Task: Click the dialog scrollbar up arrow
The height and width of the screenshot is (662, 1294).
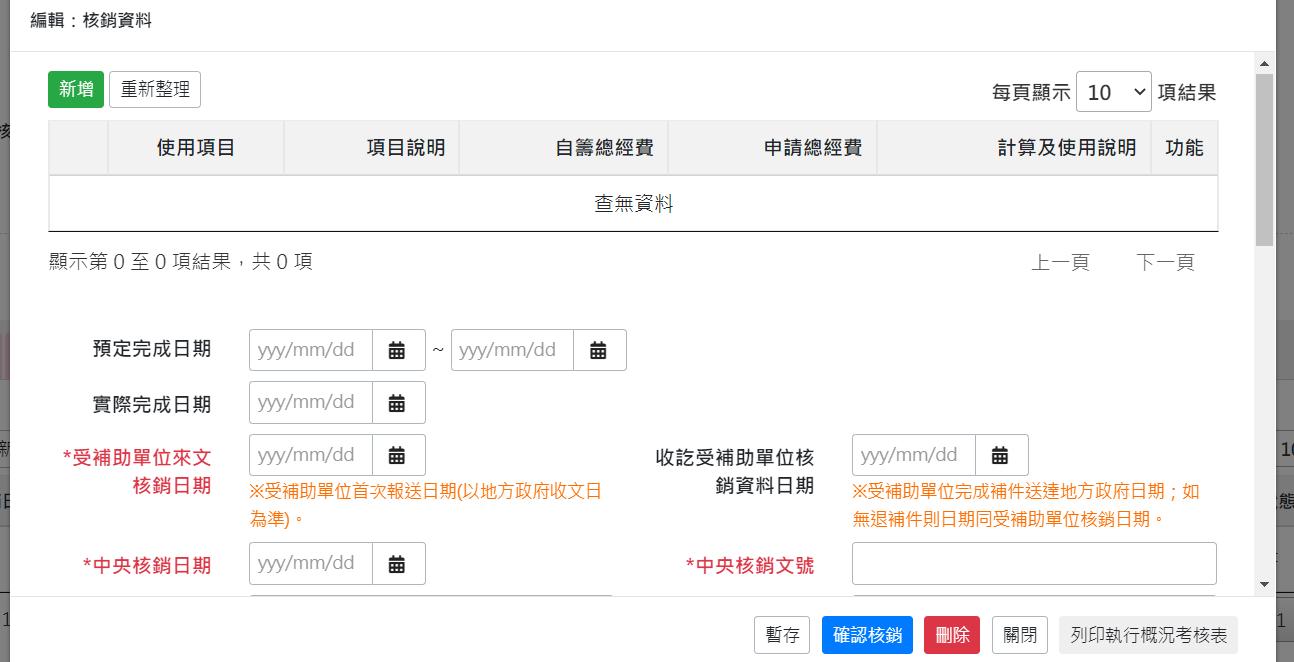Action: (x=1264, y=64)
